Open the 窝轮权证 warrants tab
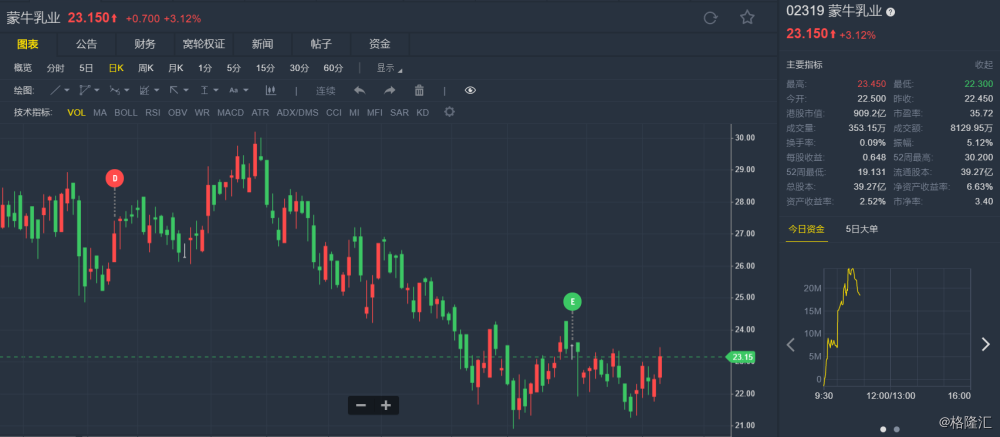 tap(203, 44)
